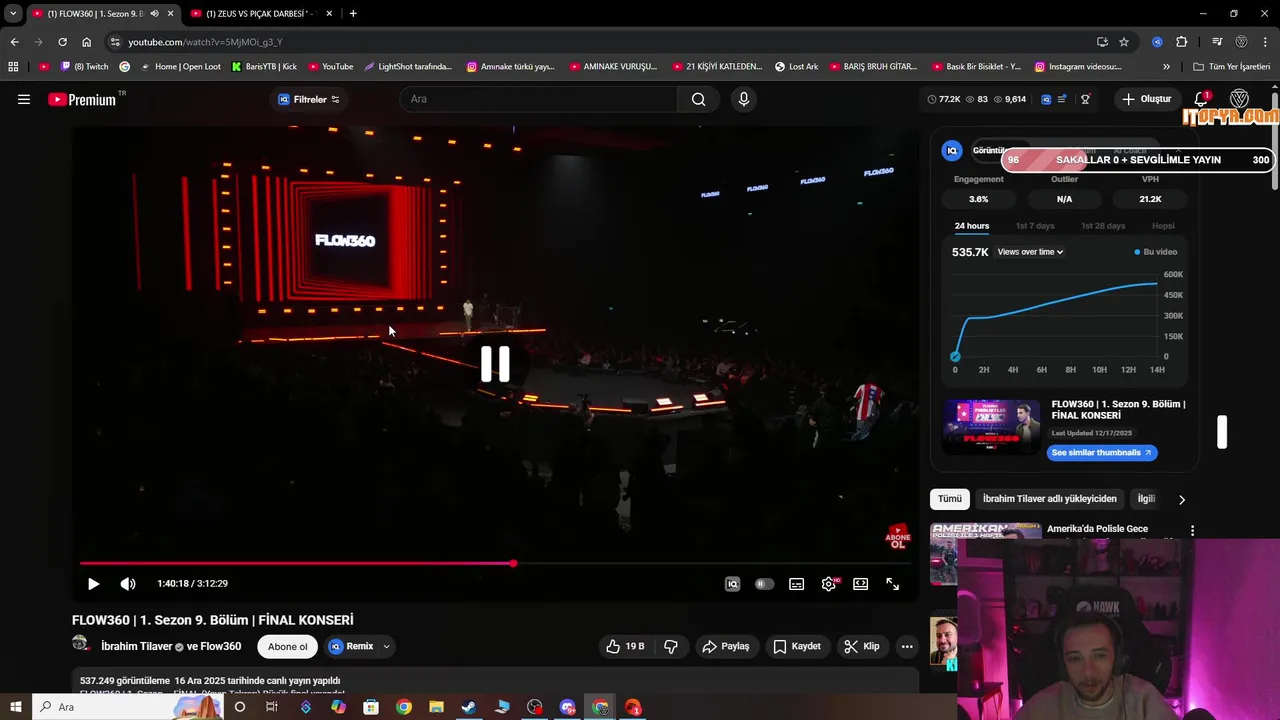
Task: Click the video progress bar scrubber
Action: (513, 564)
